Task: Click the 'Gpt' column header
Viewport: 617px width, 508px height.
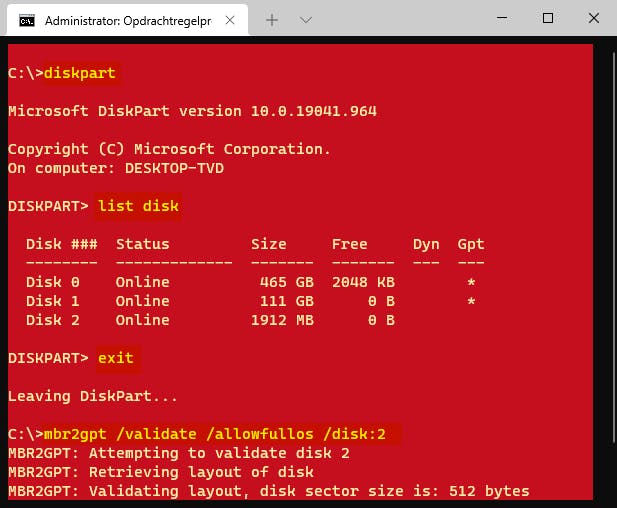Action: tap(471, 244)
